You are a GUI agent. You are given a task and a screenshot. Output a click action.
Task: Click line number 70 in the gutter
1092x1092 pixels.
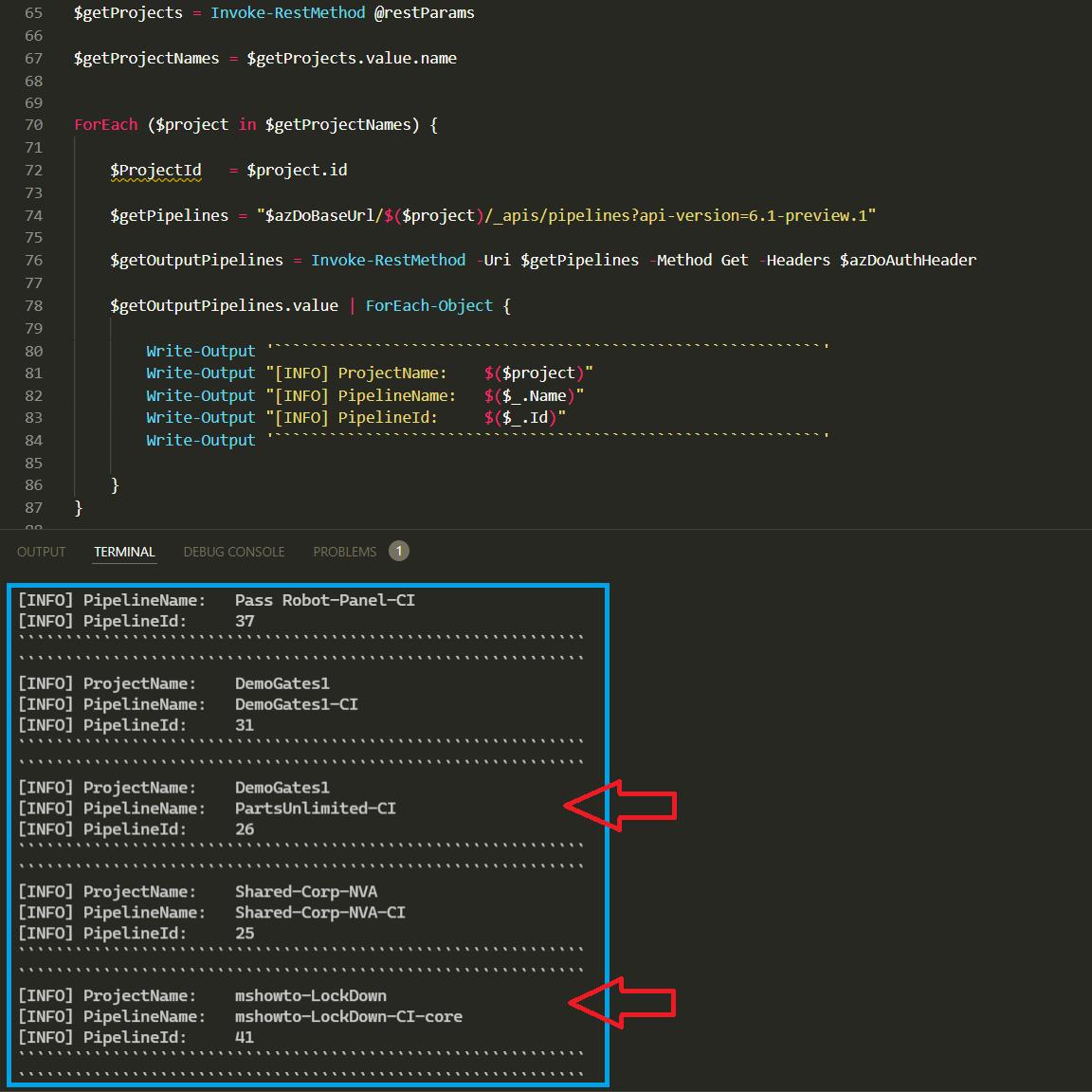[34, 125]
